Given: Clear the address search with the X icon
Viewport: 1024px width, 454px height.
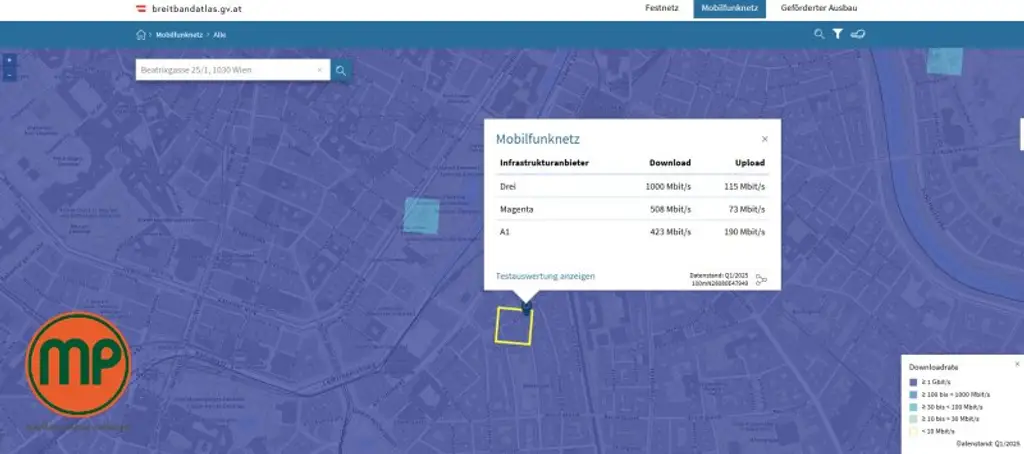Looking at the screenshot, I should [x=320, y=71].
